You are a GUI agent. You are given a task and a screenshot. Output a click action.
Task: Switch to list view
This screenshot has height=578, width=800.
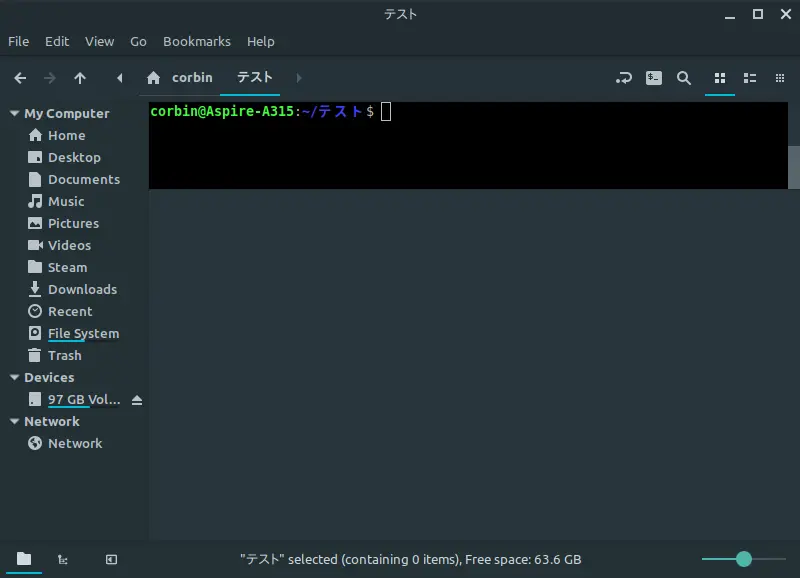[x=749, y=78]
